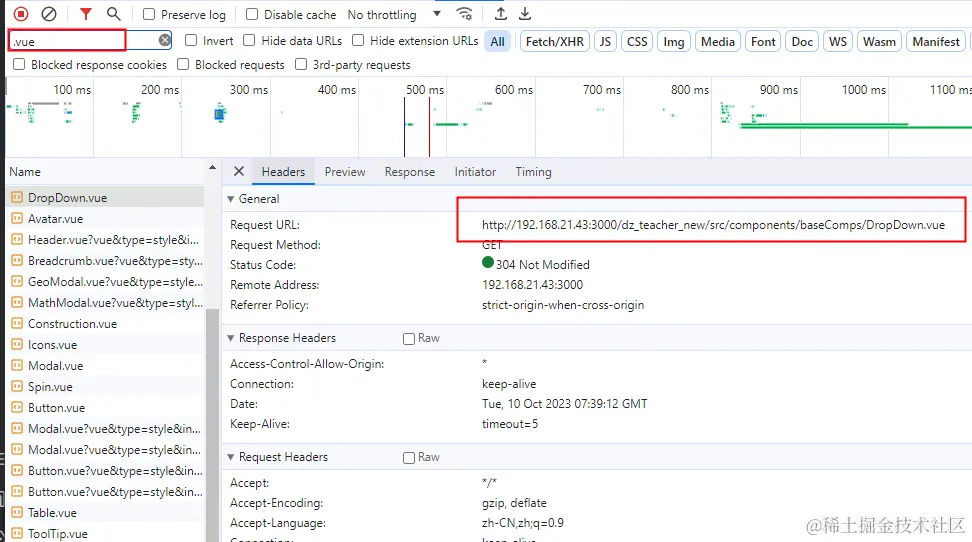Switch to the Timing tab
This screenshot has height=542, width=972.
[533, 172]
